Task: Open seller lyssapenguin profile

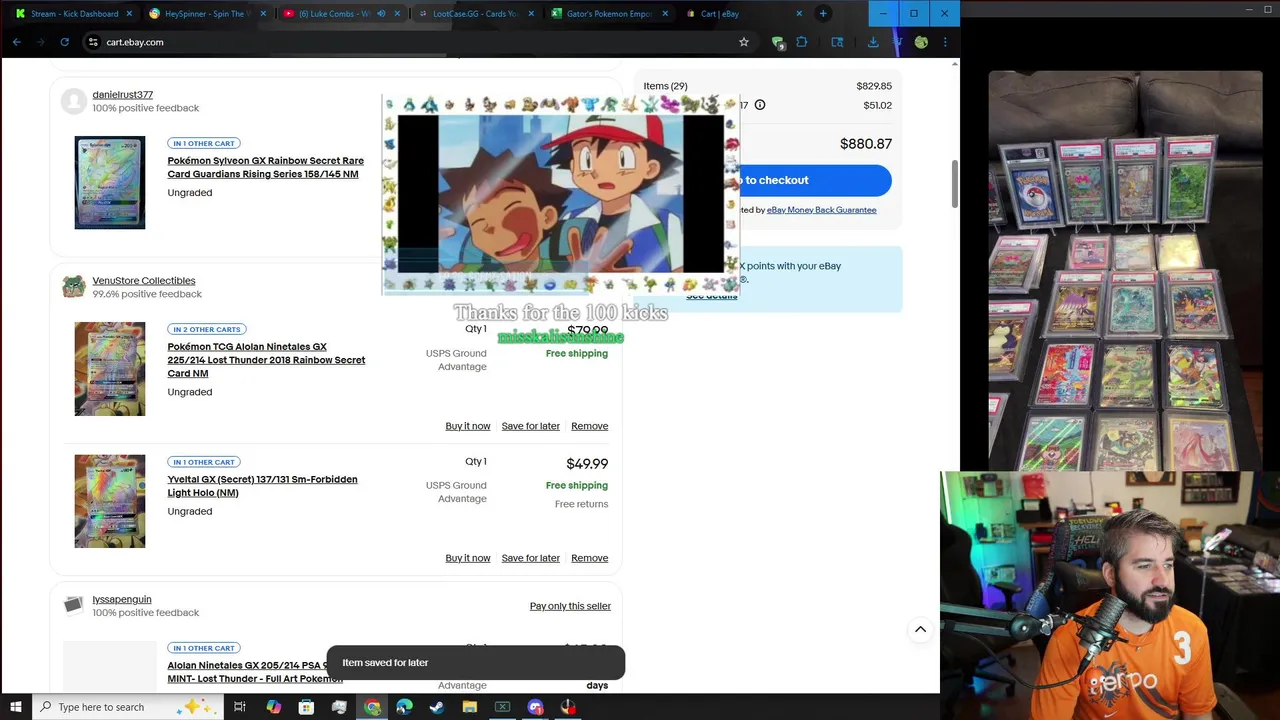Action: 122,600
